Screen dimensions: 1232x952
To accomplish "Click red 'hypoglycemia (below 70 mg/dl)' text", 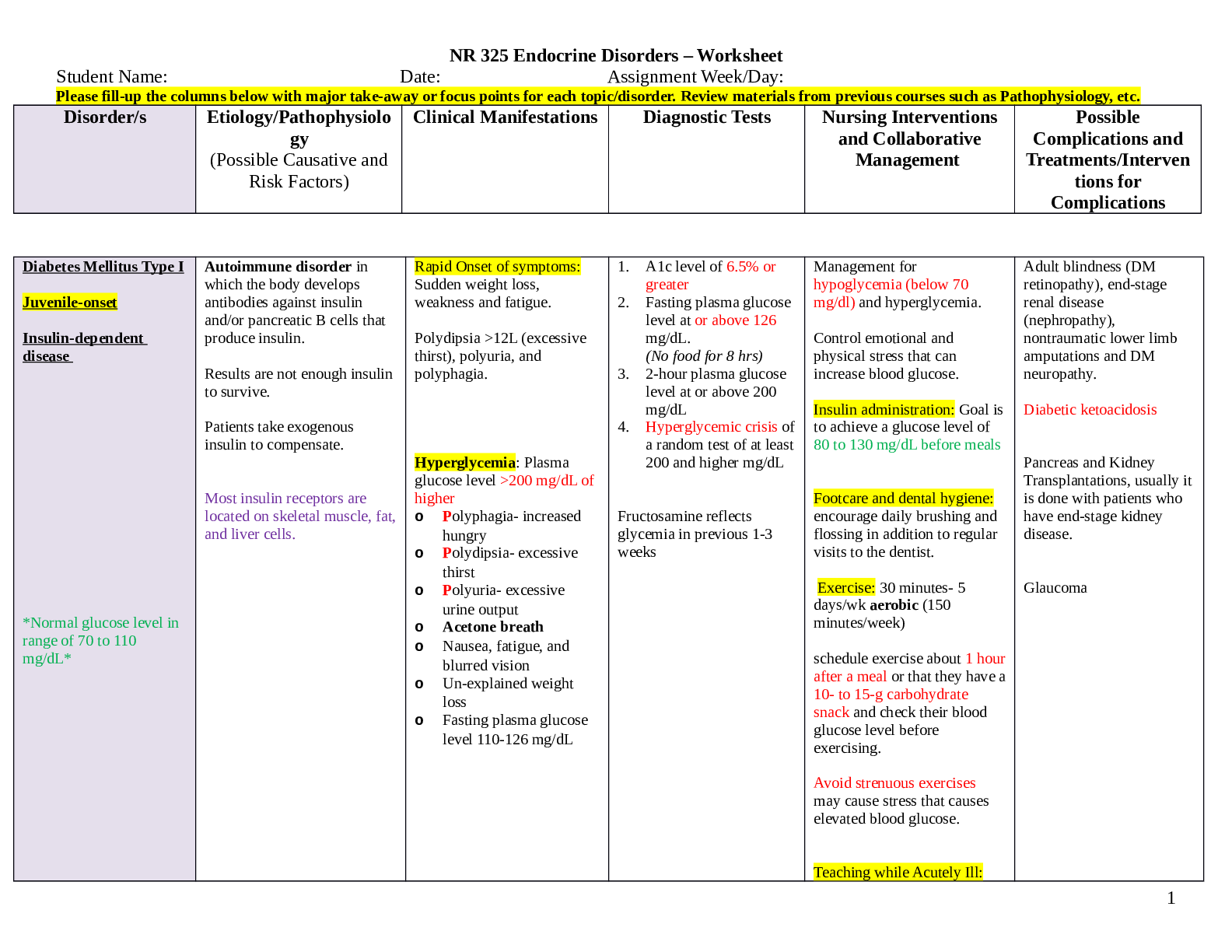I will tap(891, 293).
